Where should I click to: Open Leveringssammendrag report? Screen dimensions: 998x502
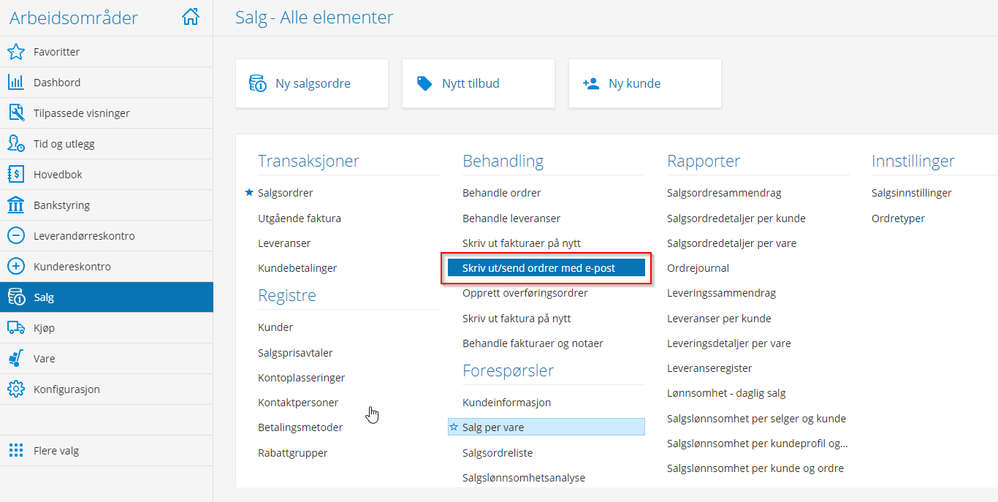(x=721, y=293)
